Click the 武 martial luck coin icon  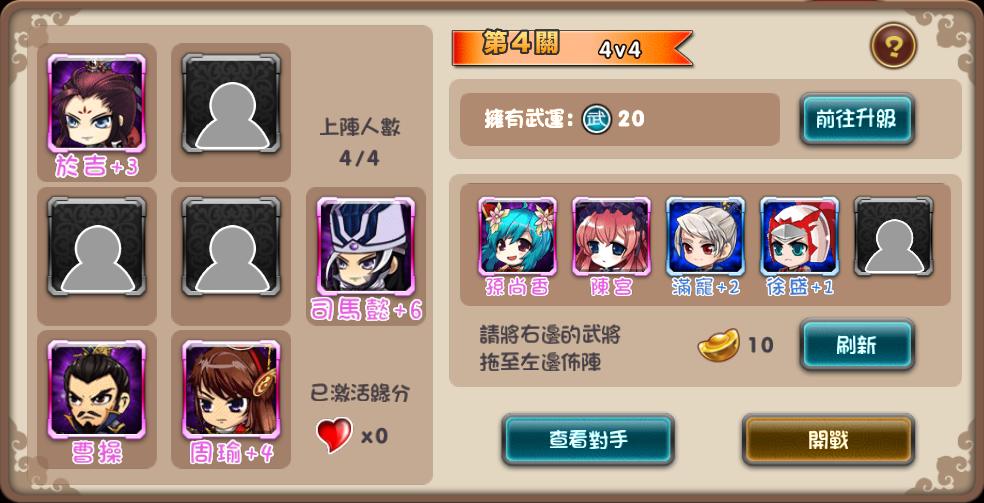click(x=596, y=119)
